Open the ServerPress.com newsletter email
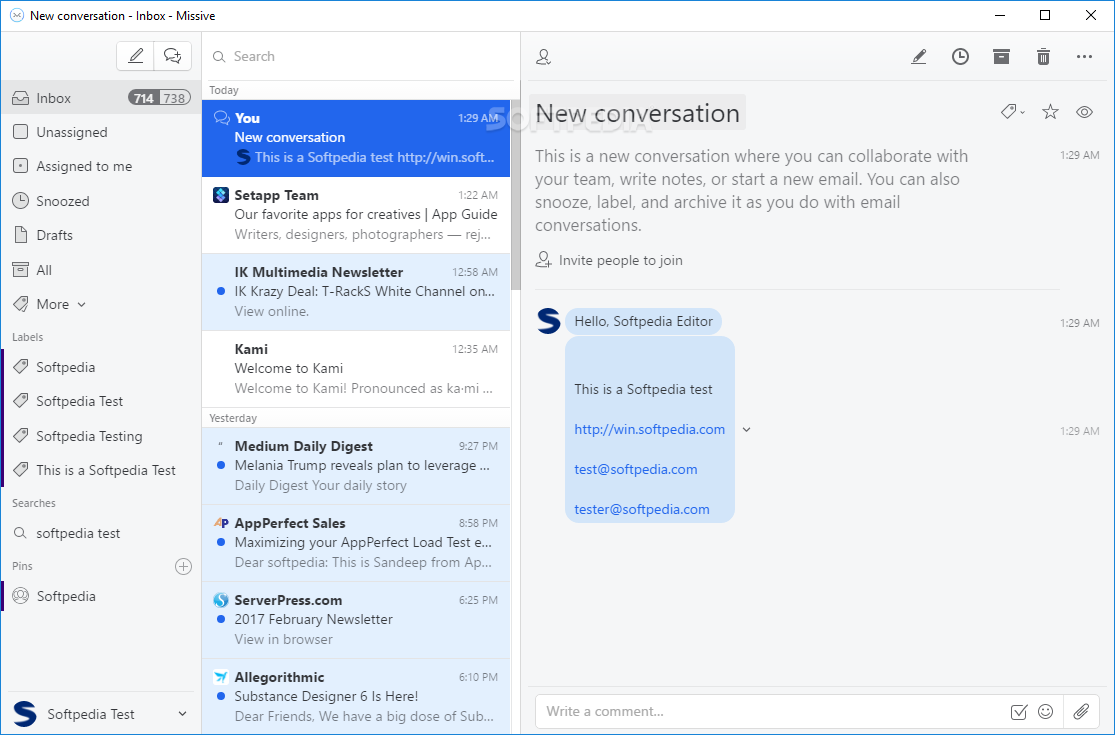This screenshot has width=1115, height=735. click(x=356, y=620)
